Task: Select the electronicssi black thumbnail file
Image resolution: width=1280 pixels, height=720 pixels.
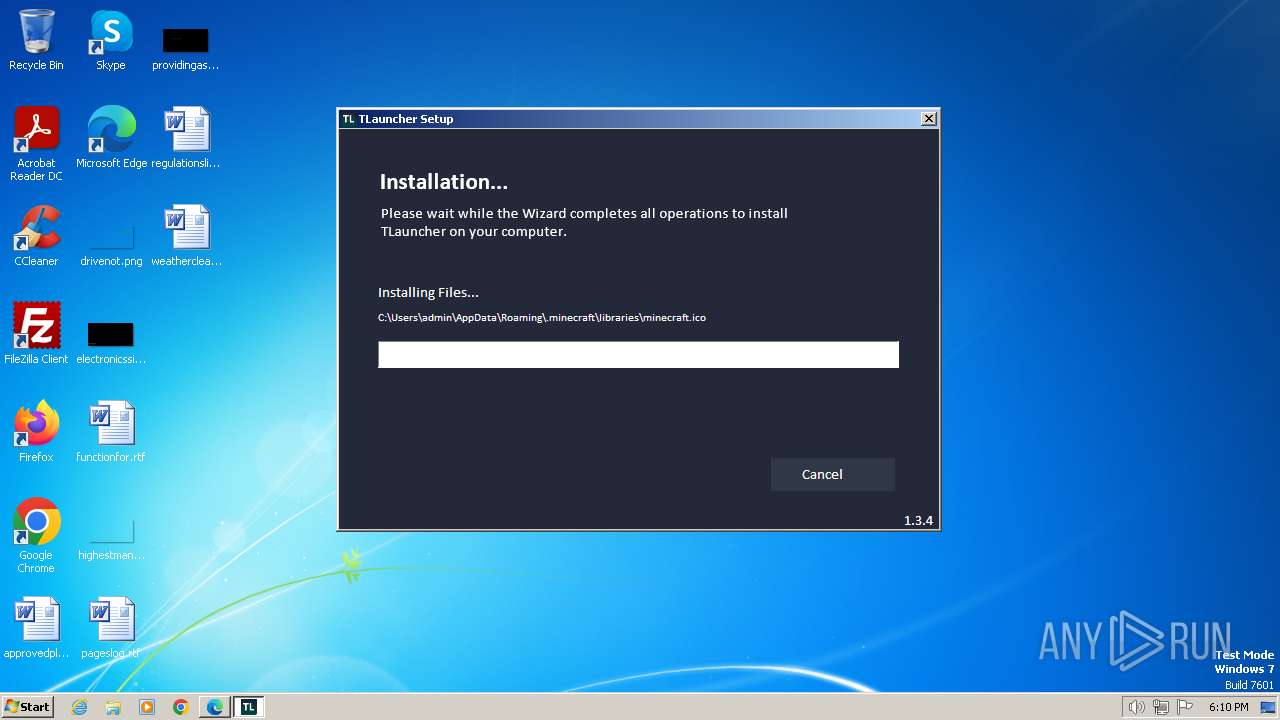Action: pyautogui.click(x=111, y=342)
